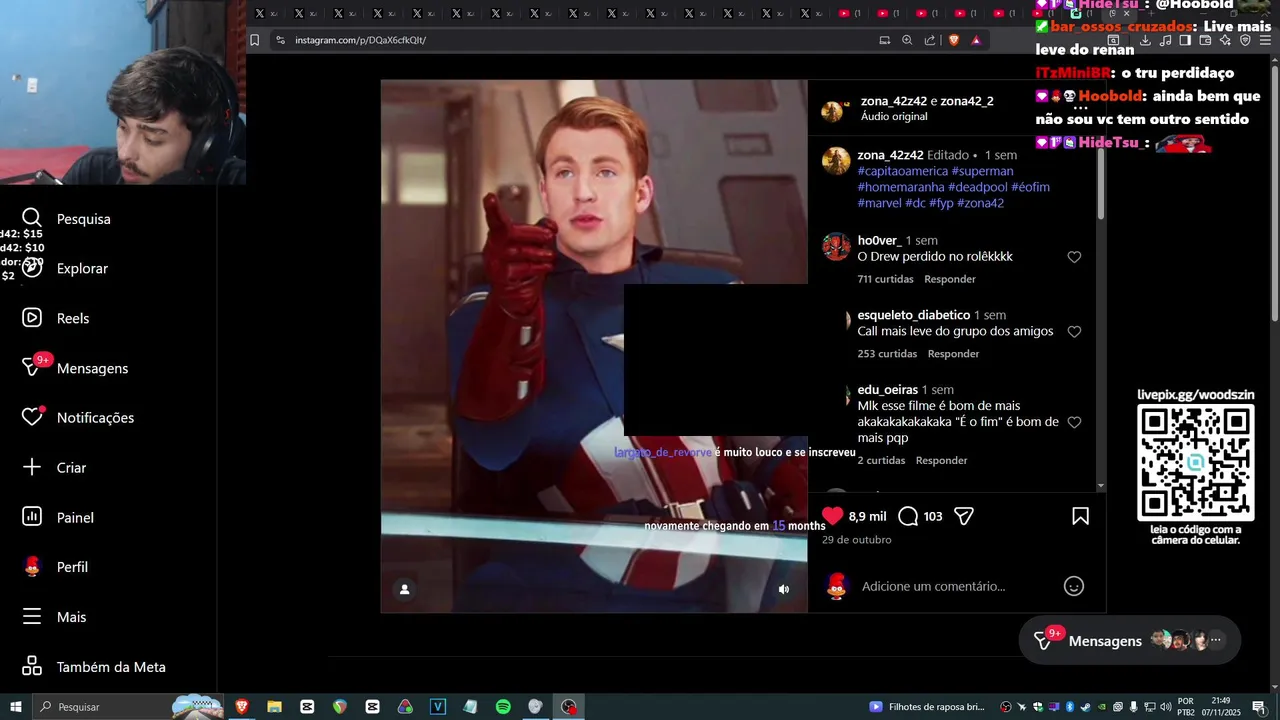This screenshot has height=720, width=1280.
Task: Open Pesquisa search in Instagram sidebar
Action: point(67,218)
